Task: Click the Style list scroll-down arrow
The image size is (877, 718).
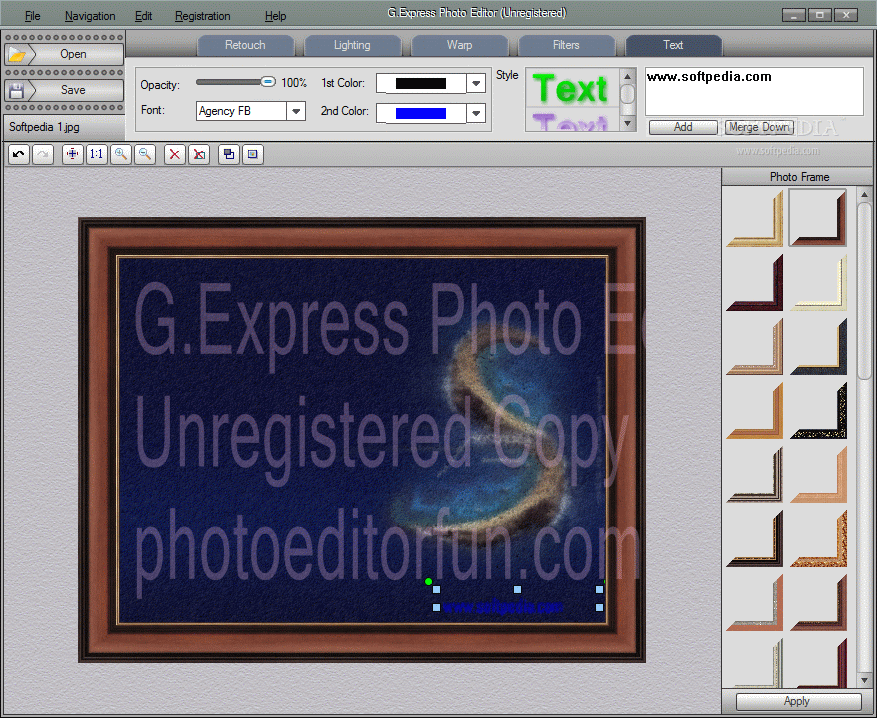Action: coord(628,123)
